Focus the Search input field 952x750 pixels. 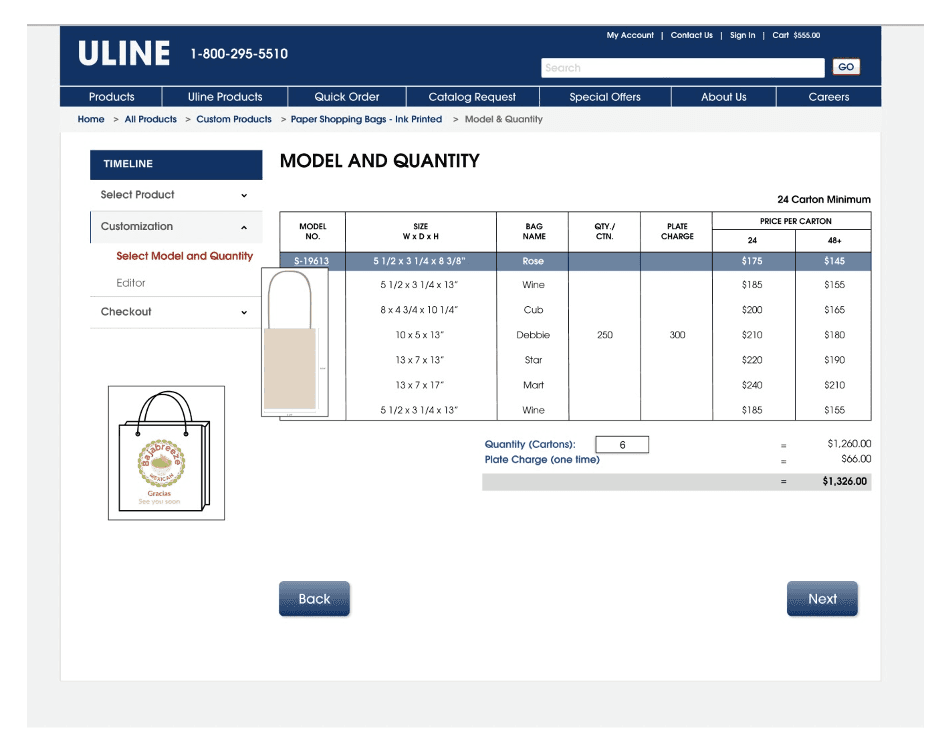(x=682, y=67)
